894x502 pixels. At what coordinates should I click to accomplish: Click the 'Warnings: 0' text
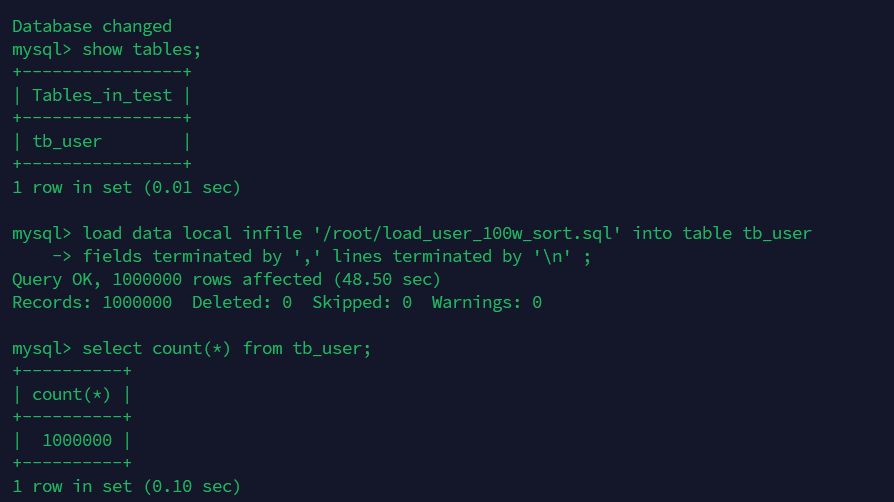point(486,302)
